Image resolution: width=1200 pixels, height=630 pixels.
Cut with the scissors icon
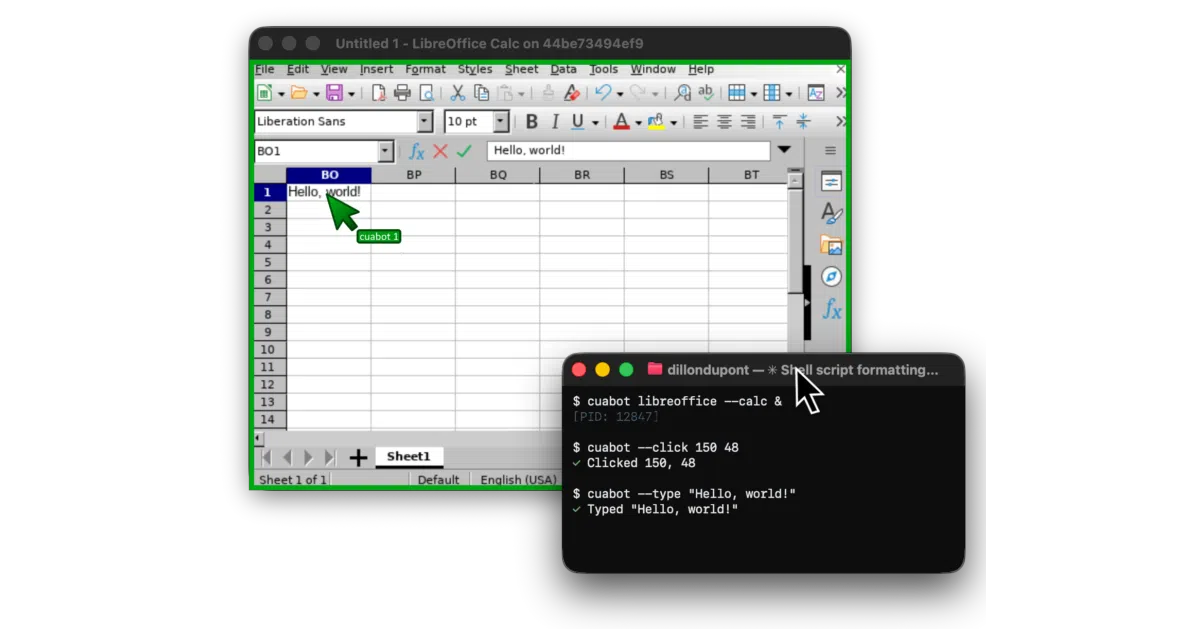tap(457, 93)
